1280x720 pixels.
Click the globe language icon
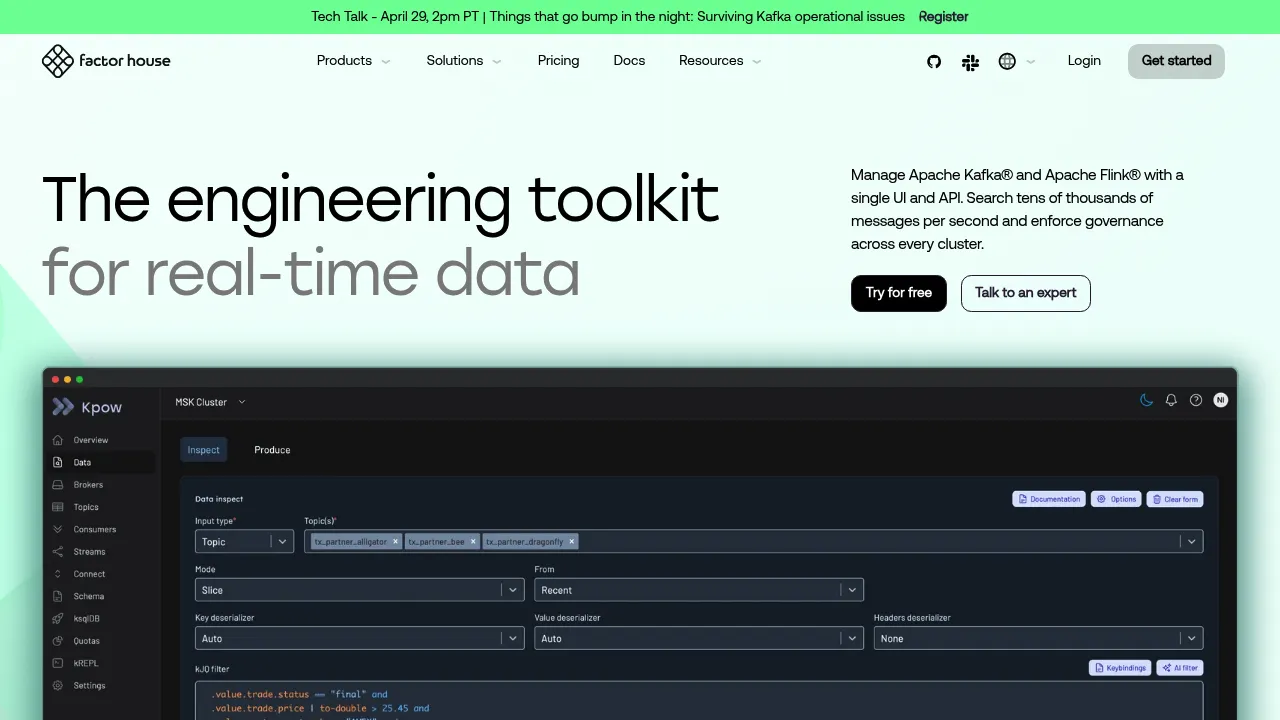pyautogui.click(x=1007, y=61)
